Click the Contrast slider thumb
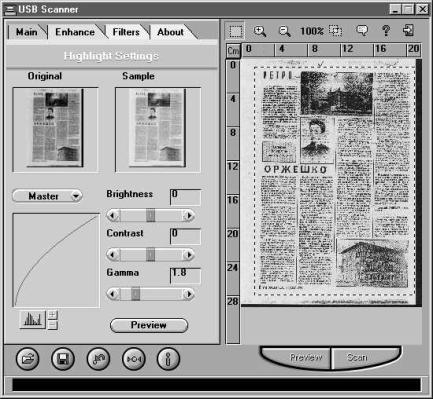This screenshot has width=433, height=399. point(151,255)
